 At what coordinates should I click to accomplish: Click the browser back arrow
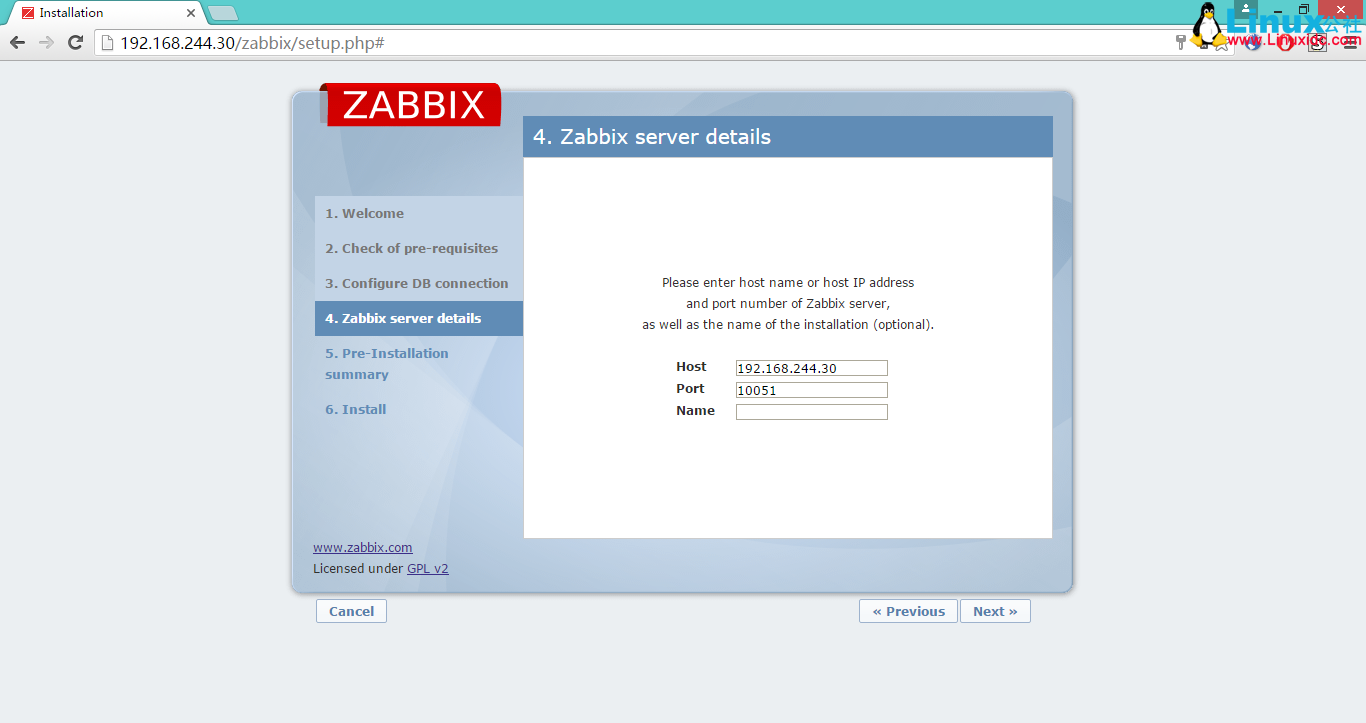click(x=16, y=42)
